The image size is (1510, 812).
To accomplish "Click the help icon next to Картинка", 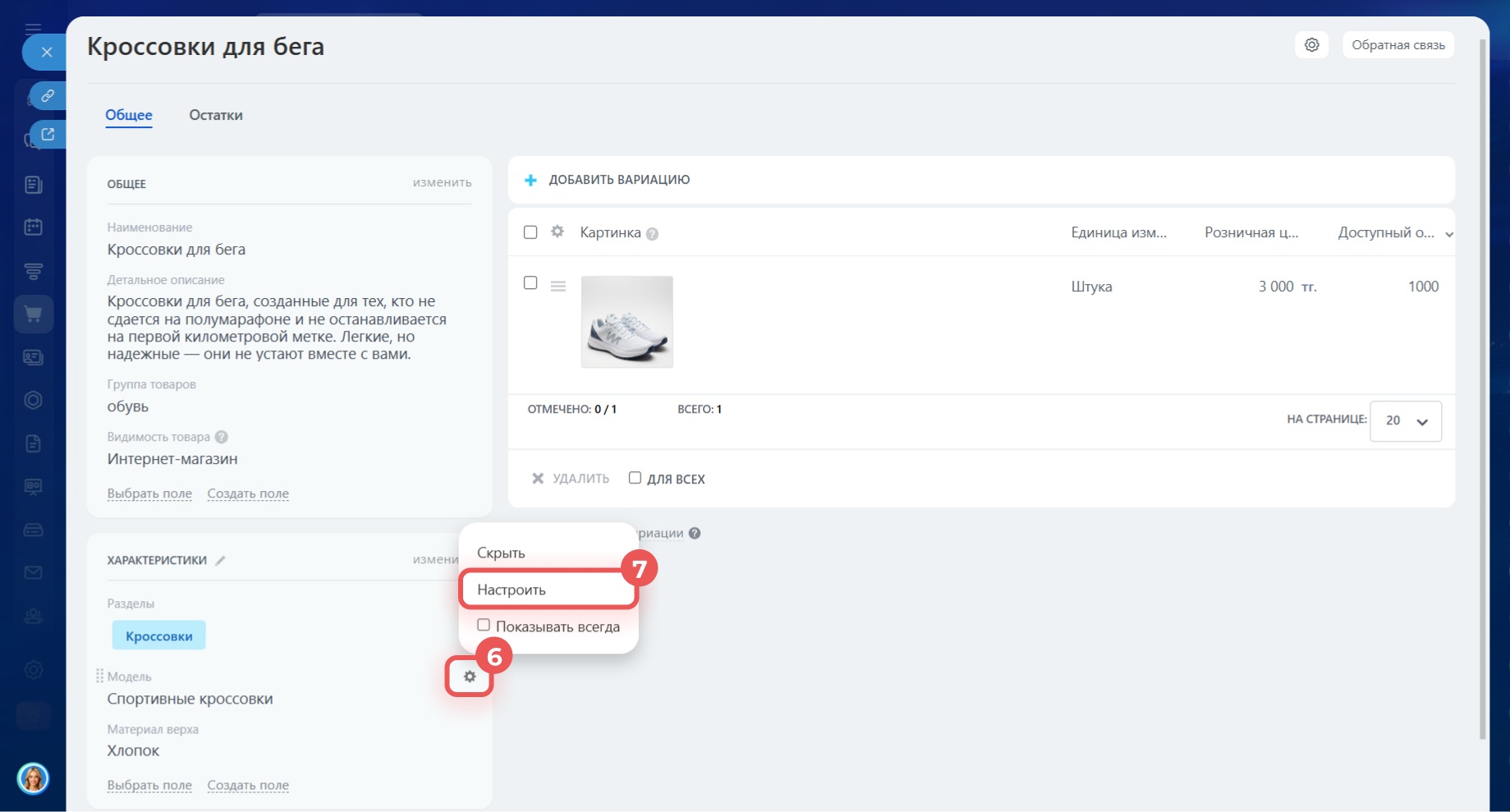I will click(652, 234).
